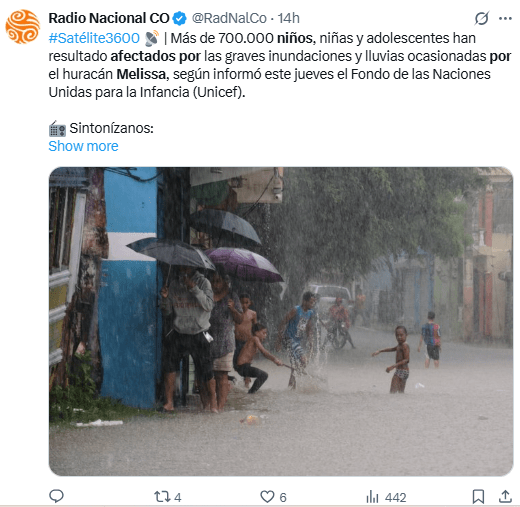520x507 pixels.
Task: Open Grok explain-this-post icon
Action: click(x=482, y=18)
